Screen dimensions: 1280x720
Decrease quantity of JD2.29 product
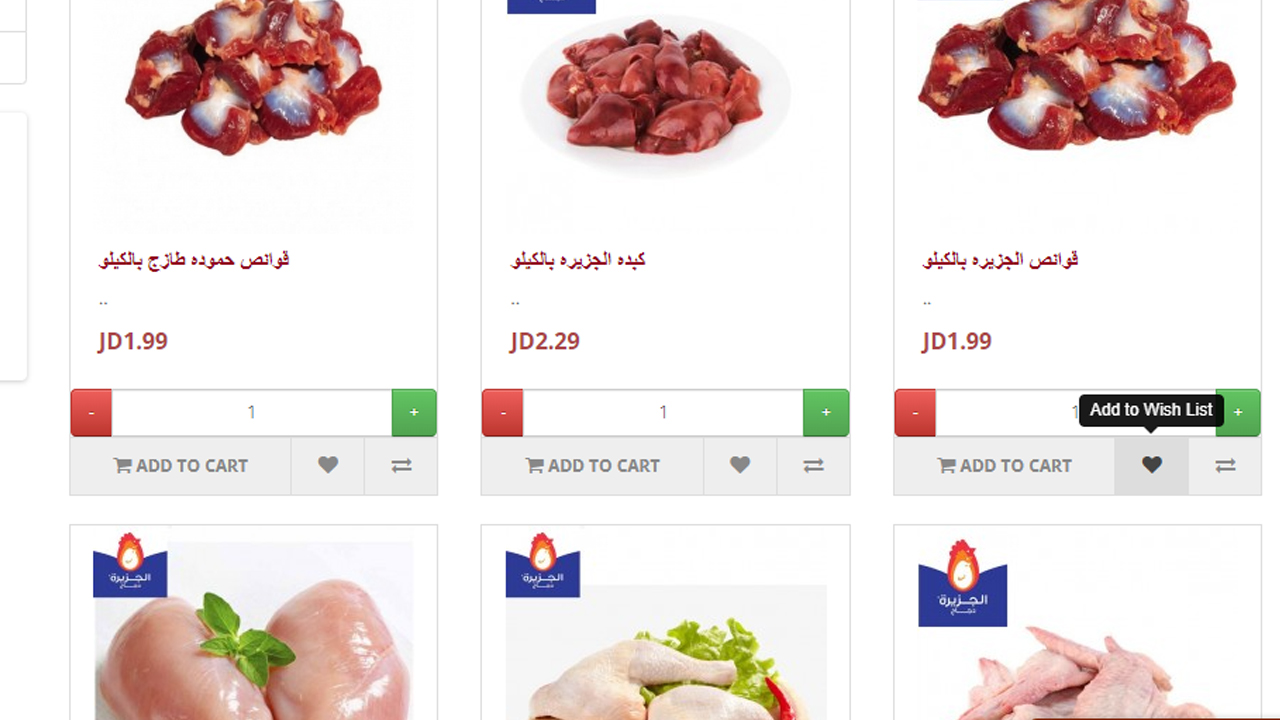pyautogui.click(x=503, y=412)
